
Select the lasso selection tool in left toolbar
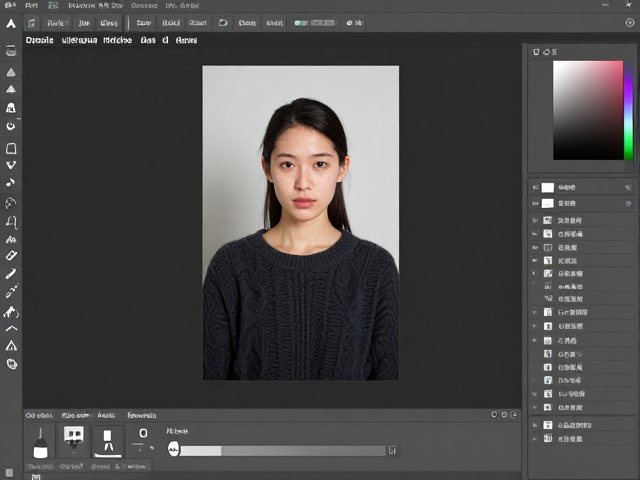(x=11, y=202)
